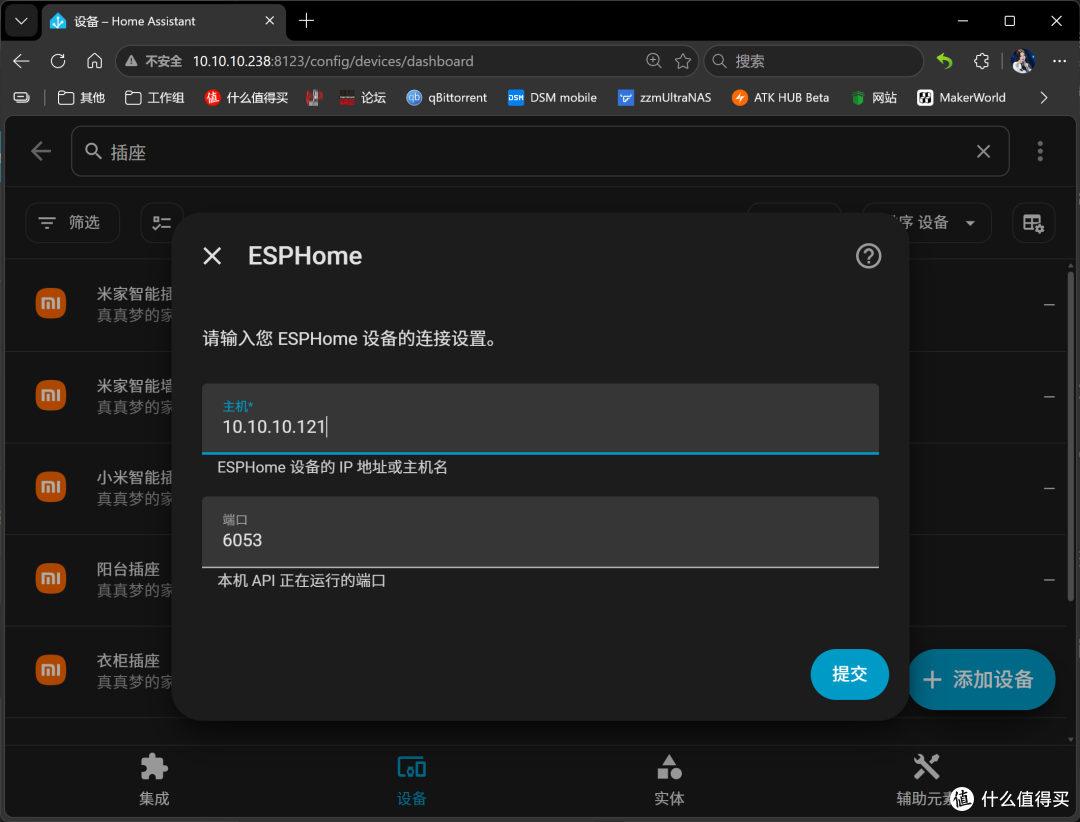Click the 添加设备 add device button
Image resolution: width=1080 pixels, height=822 pixels.
(981, 679)
